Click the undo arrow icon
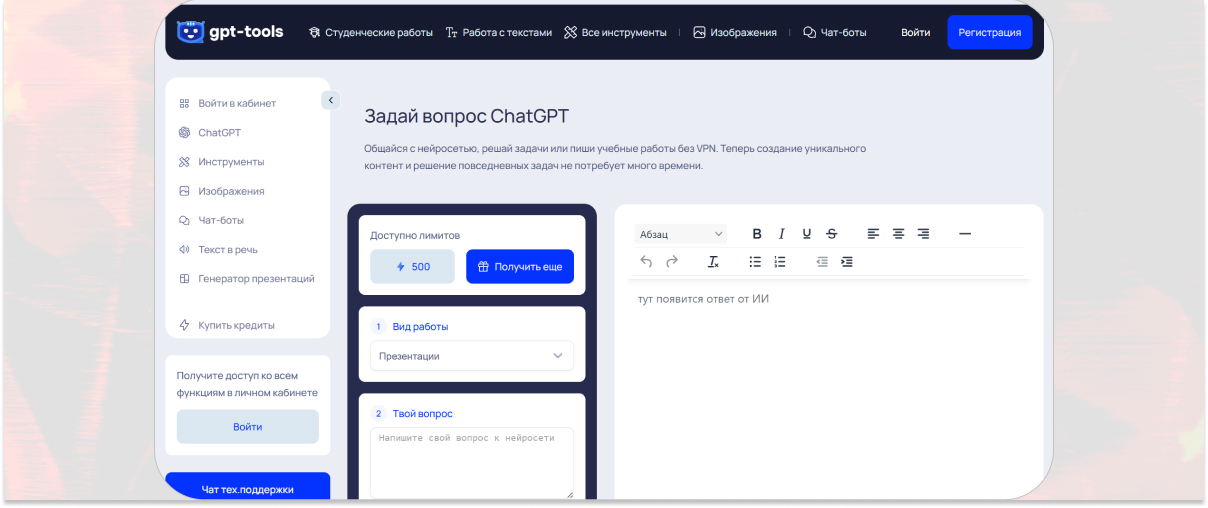The width and height of the screenshot is (1208, 508). (x=646, y=262)
